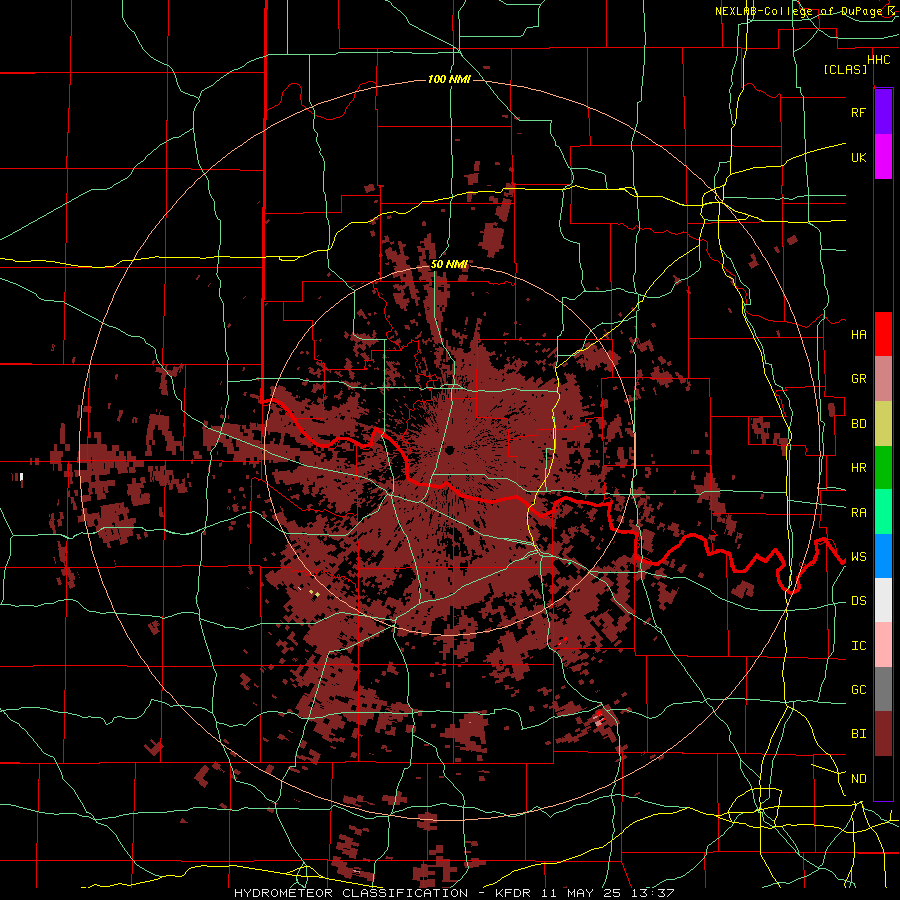Click the RF legend label
This screenshot has height=900, width=900.
[x=858, y=112]
